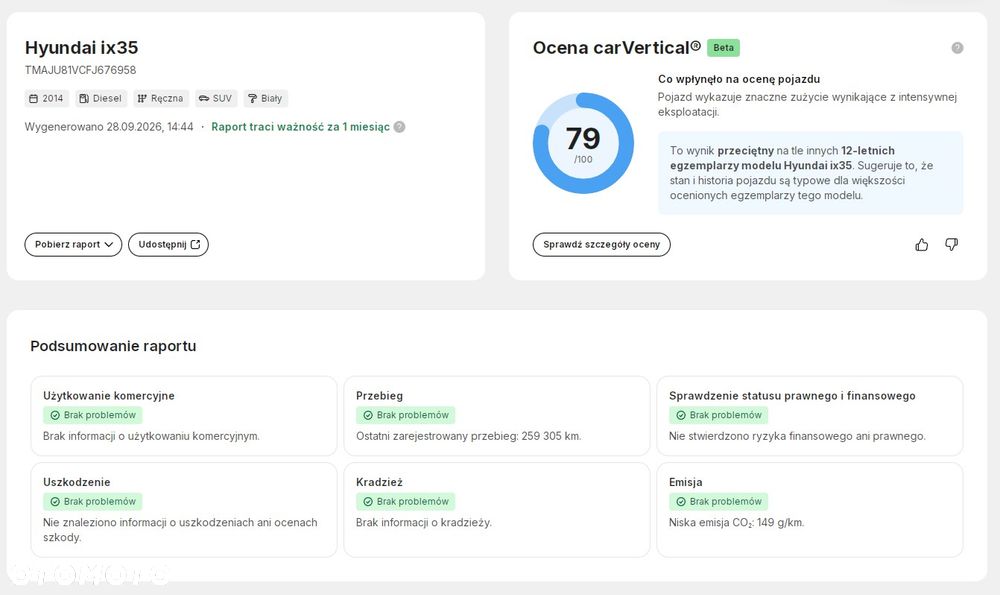The width and height of the screenshot is (1000, 595).
Task: Click the SUV body type tag
Action: coord(216,98)
